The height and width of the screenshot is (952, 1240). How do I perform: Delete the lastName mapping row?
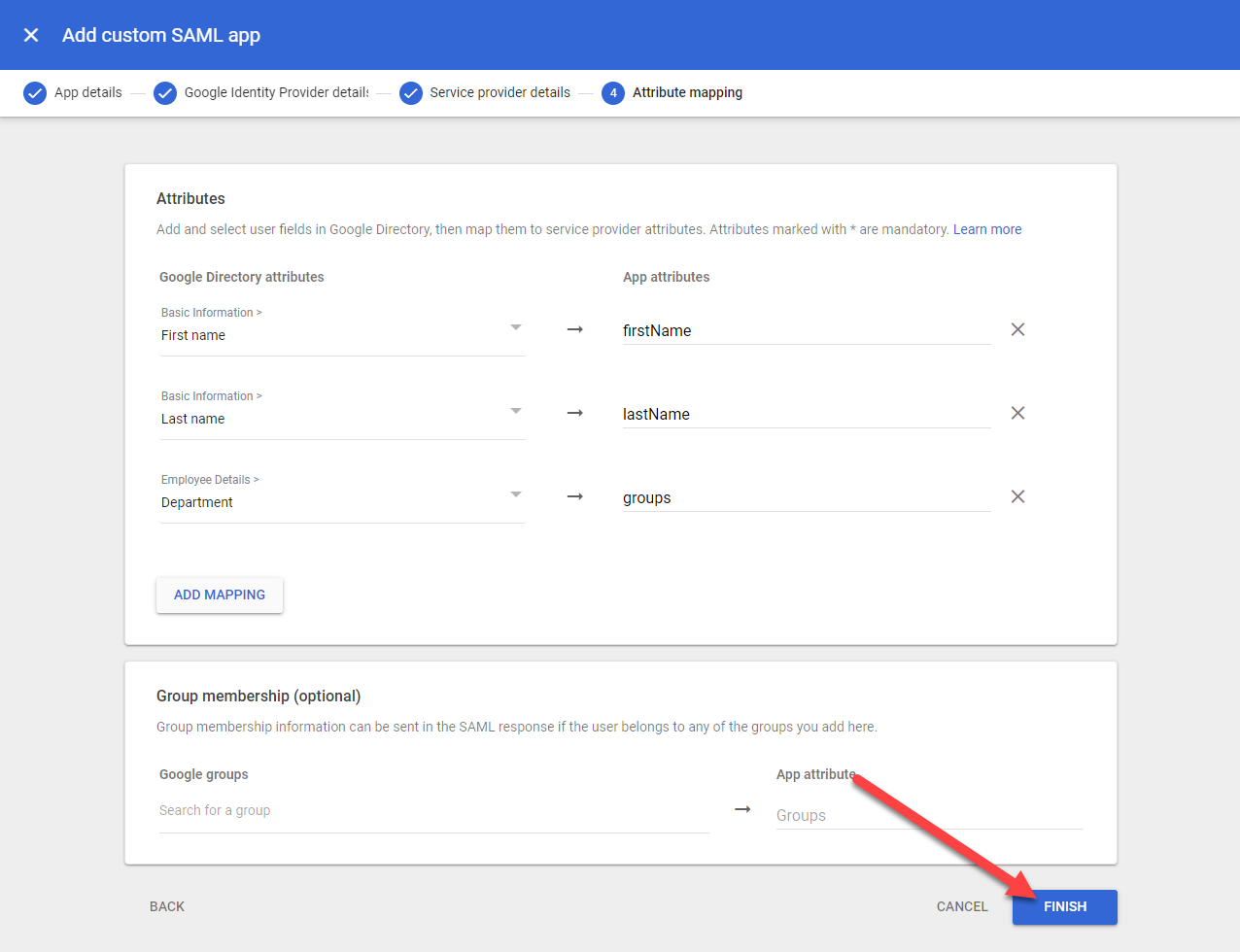[x=1017, y=413]
